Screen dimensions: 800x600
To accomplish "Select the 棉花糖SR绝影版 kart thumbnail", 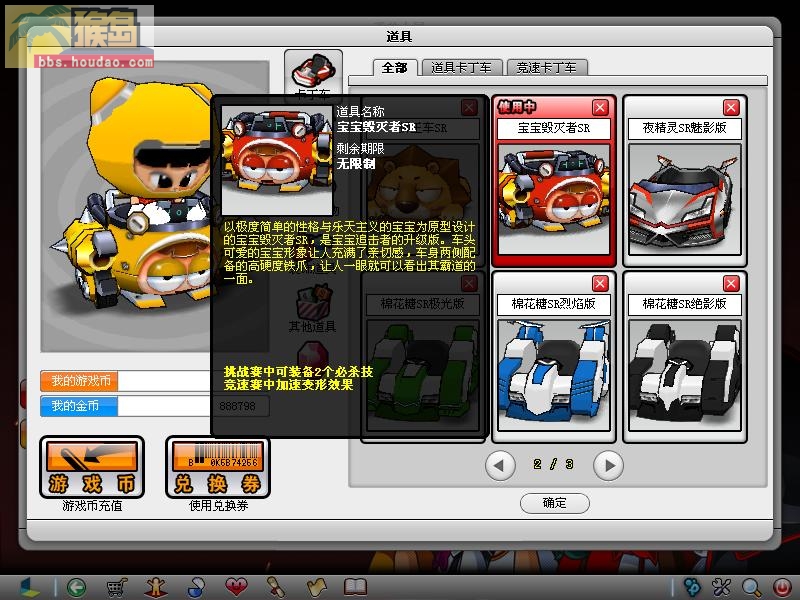I will click(x=685, y=375).
